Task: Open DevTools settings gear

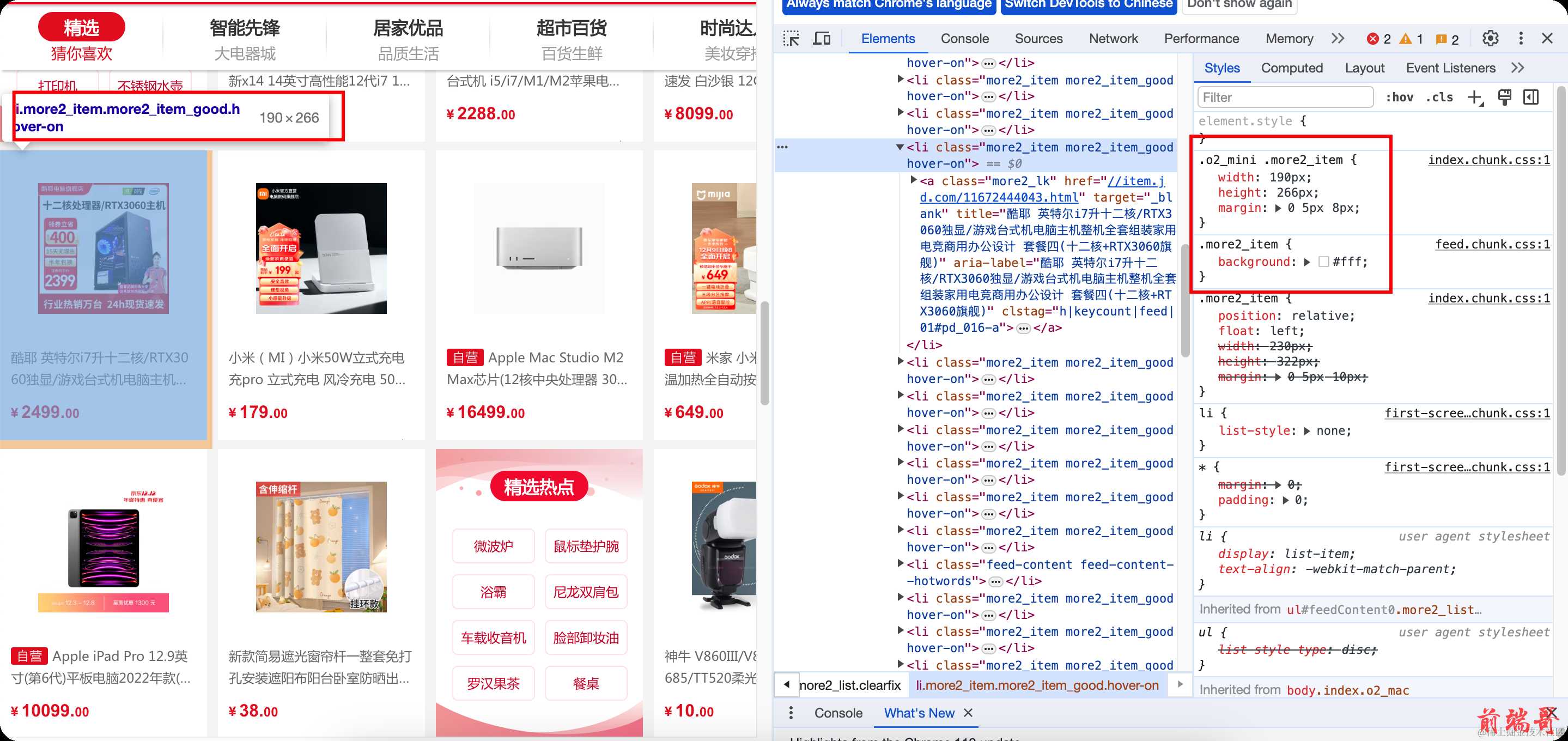Action: [1490, 39]
